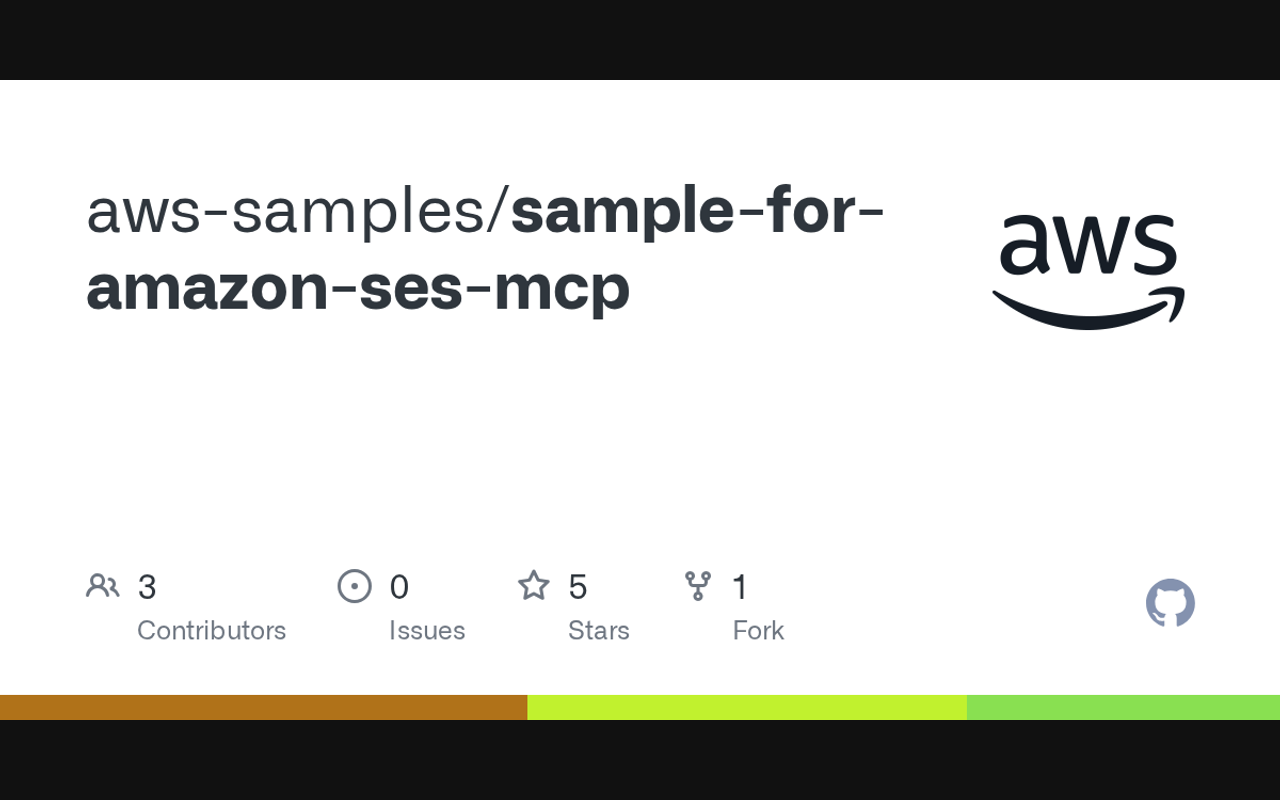The height and width of the screenshot is (800, 1280).
Task: Select the contributors count "3"
Action: tap(147, 587)
